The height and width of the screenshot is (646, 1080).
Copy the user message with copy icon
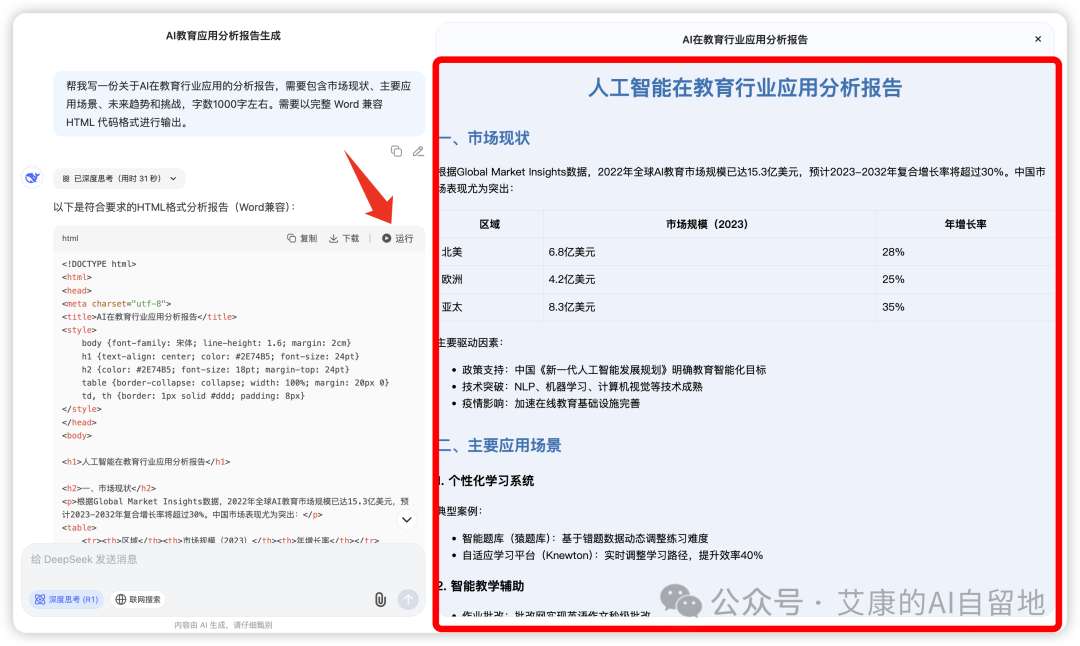[x=396, y=151]
